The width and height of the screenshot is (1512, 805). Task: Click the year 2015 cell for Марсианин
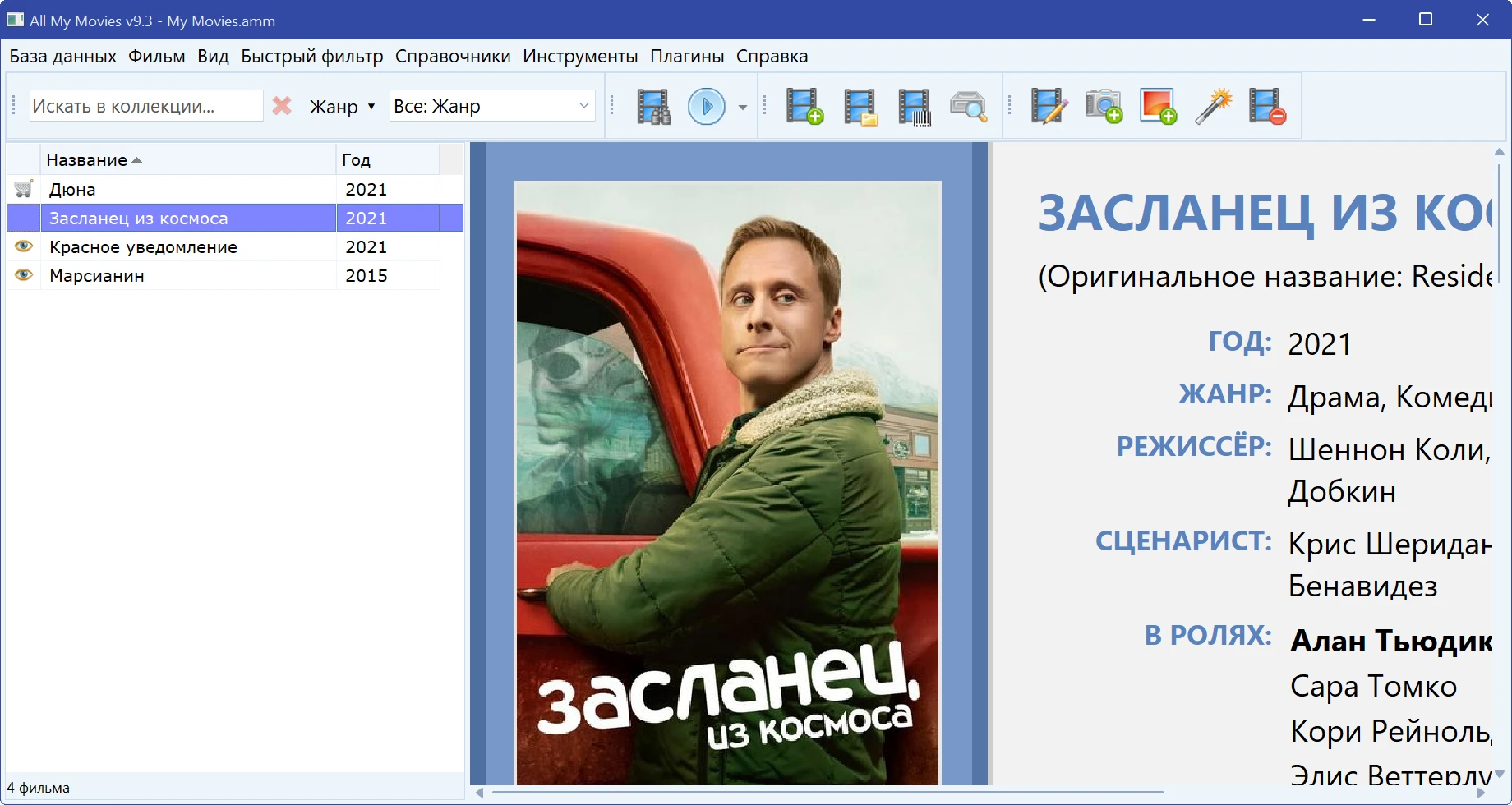[x=388, y=276]
